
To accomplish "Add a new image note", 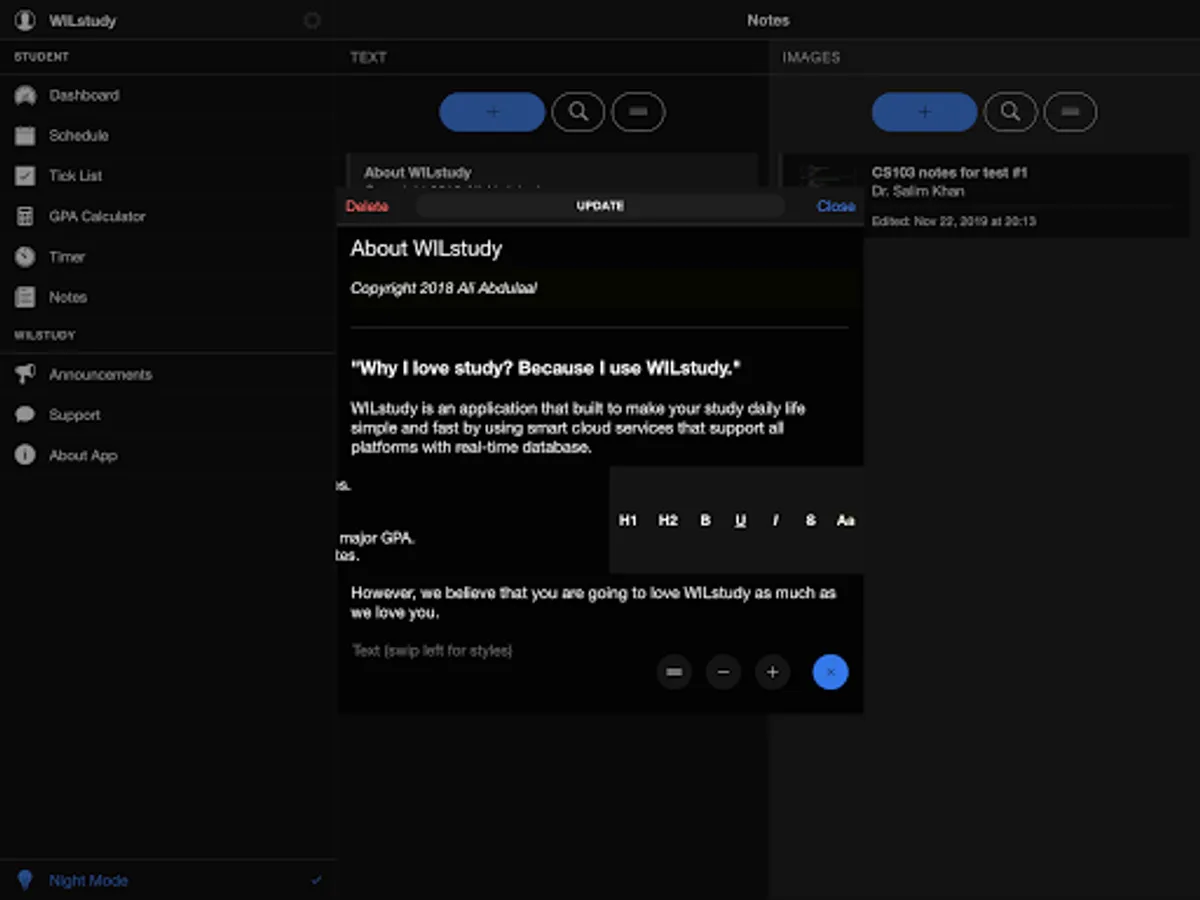I will coord(924,112).
